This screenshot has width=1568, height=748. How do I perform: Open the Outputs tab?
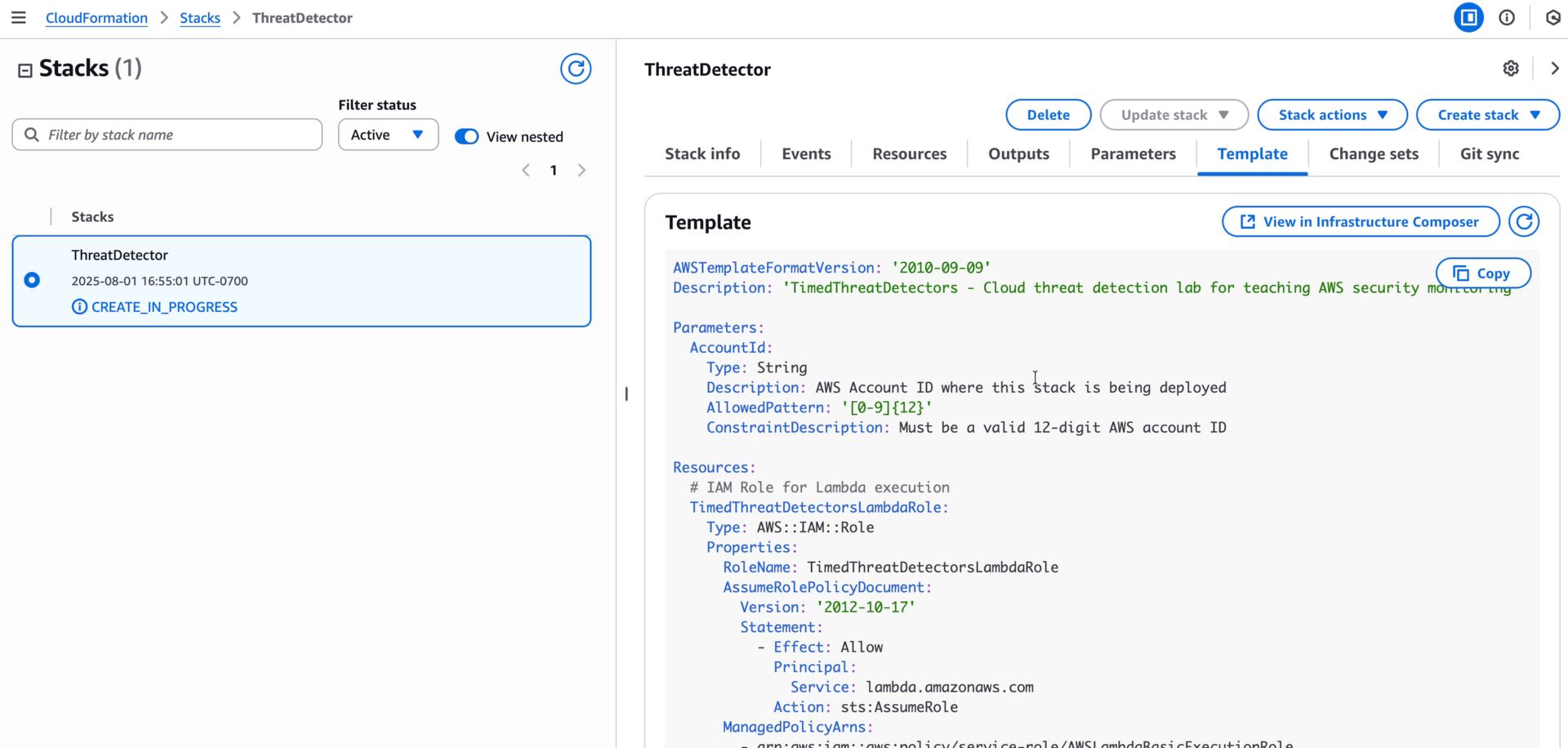(x=1018, y=154)
